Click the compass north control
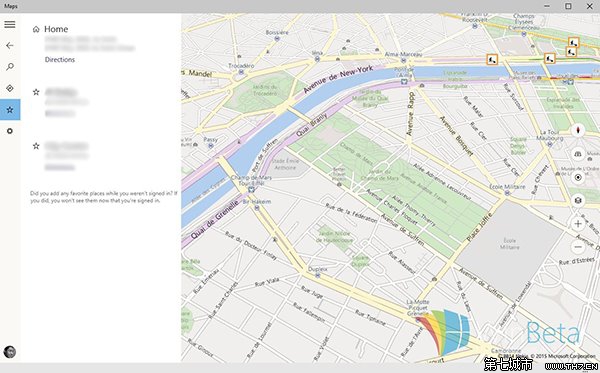 [x=578, y=130]
